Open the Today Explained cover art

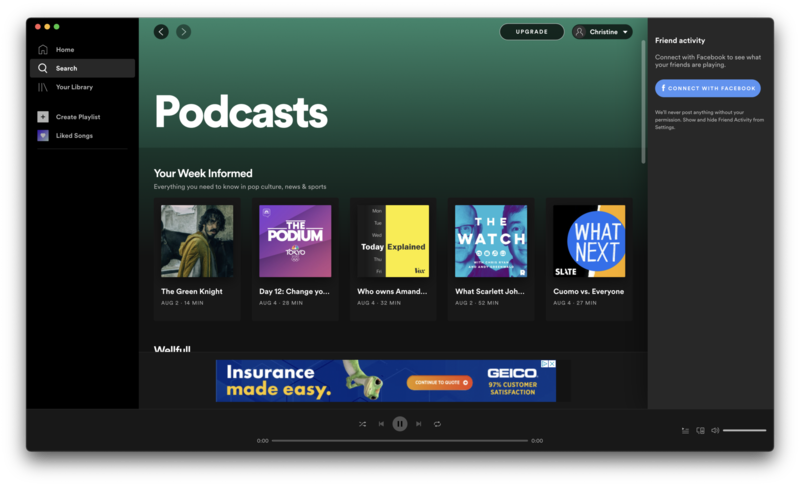393,241
